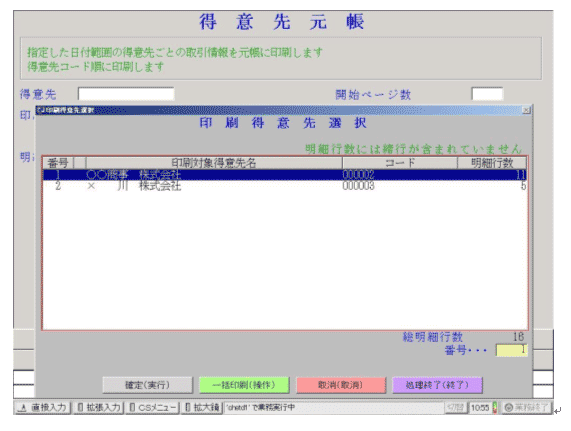Click the 得意先 text input field
This screenshot has height=431, width=571.
(x=126, y=94)
